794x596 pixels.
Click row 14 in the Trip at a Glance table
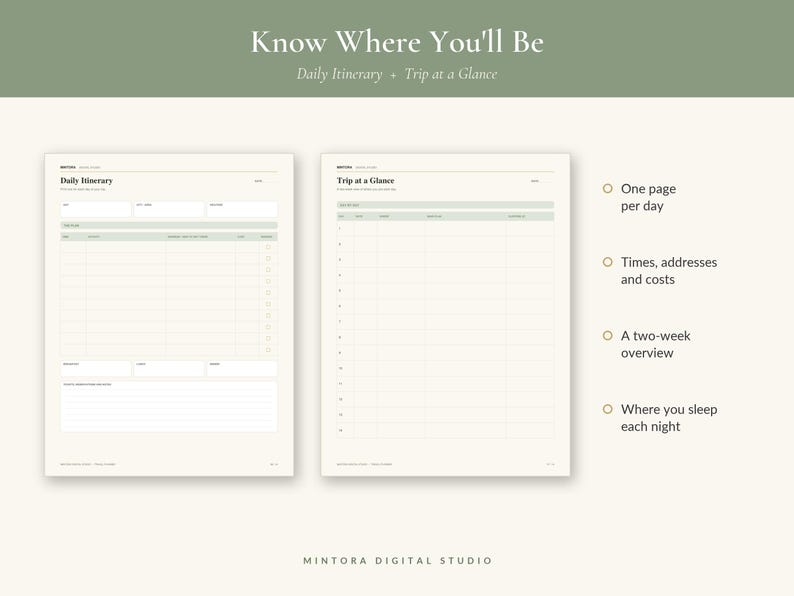coord(446,430)
